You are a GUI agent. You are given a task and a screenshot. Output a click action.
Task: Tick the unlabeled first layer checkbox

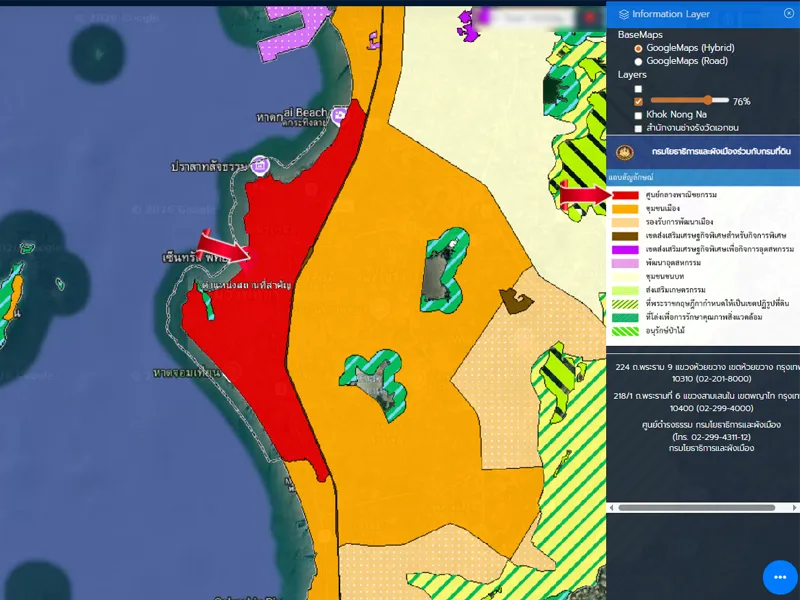click(638, 88)
